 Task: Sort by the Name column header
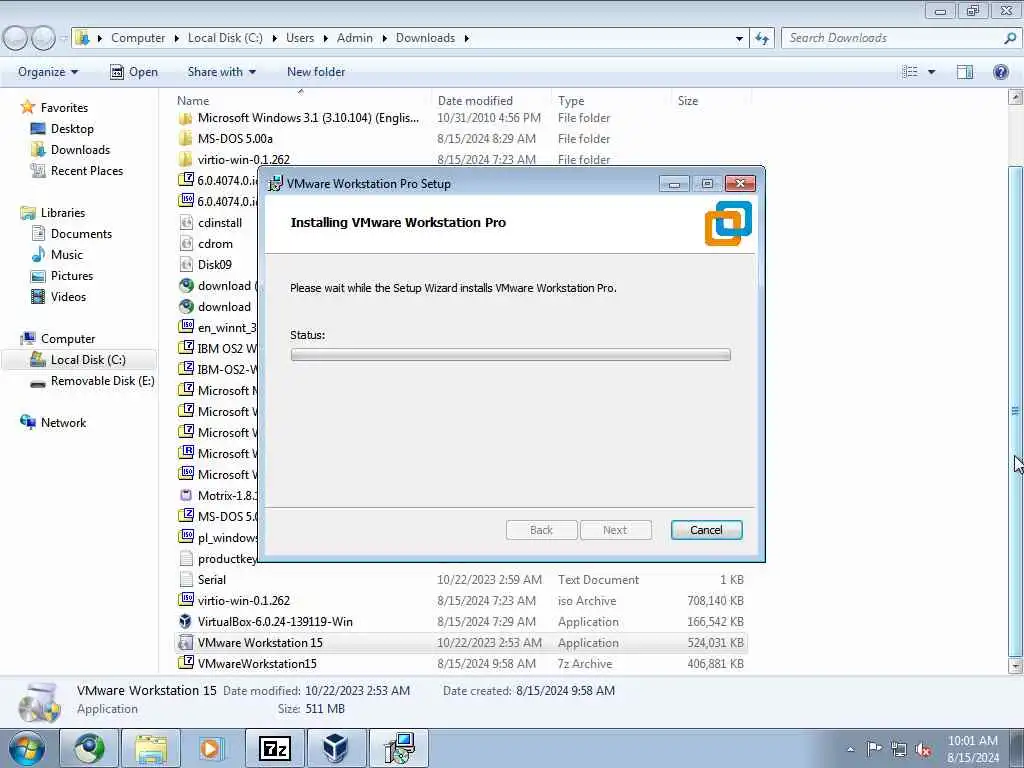193,101
